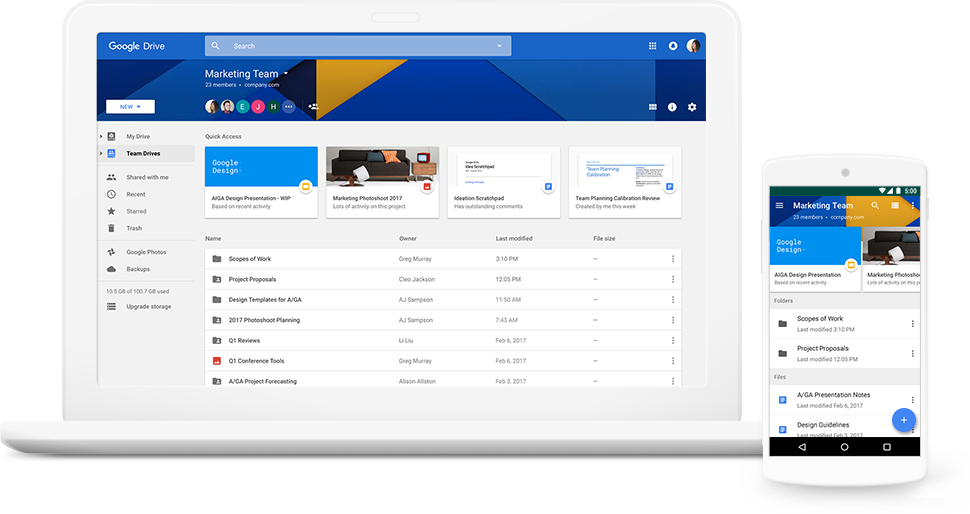The image size is (970, 514).
Task: Click the search magnifier icon
Action: click(x=215, y=46)
